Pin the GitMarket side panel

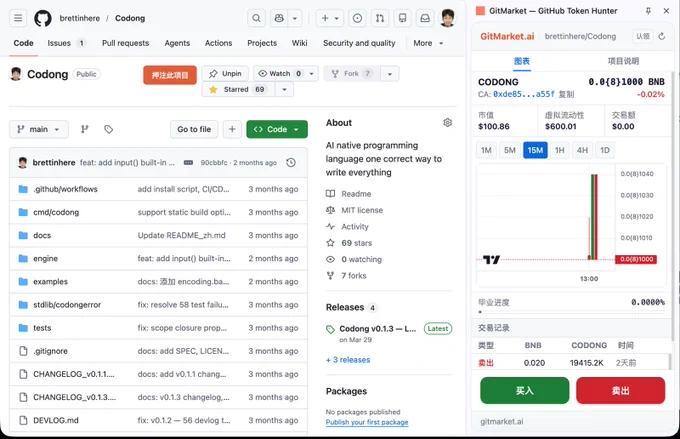pyautogui.click(x=648, y=11)
